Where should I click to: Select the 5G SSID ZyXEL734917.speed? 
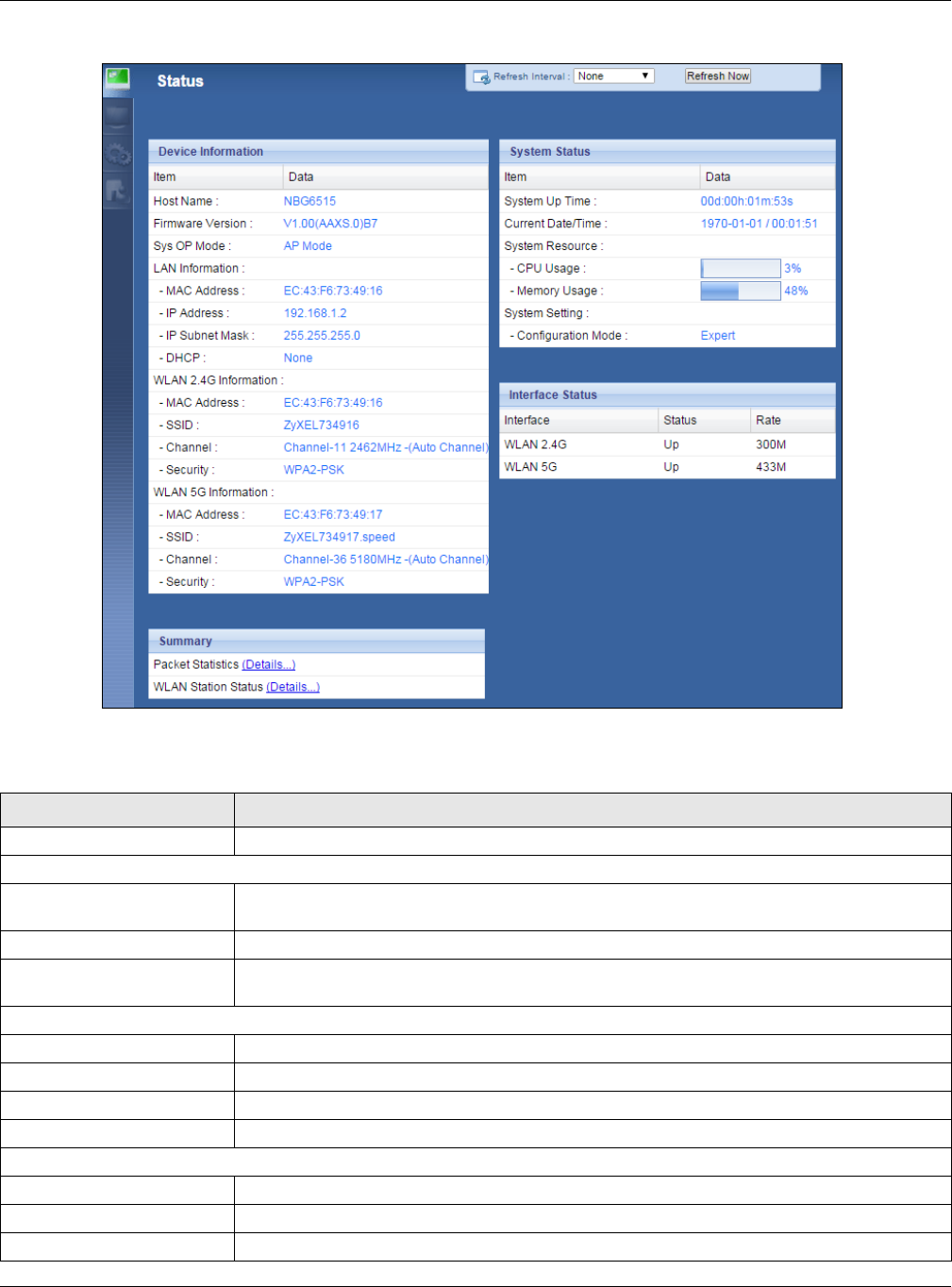point(340,538)
